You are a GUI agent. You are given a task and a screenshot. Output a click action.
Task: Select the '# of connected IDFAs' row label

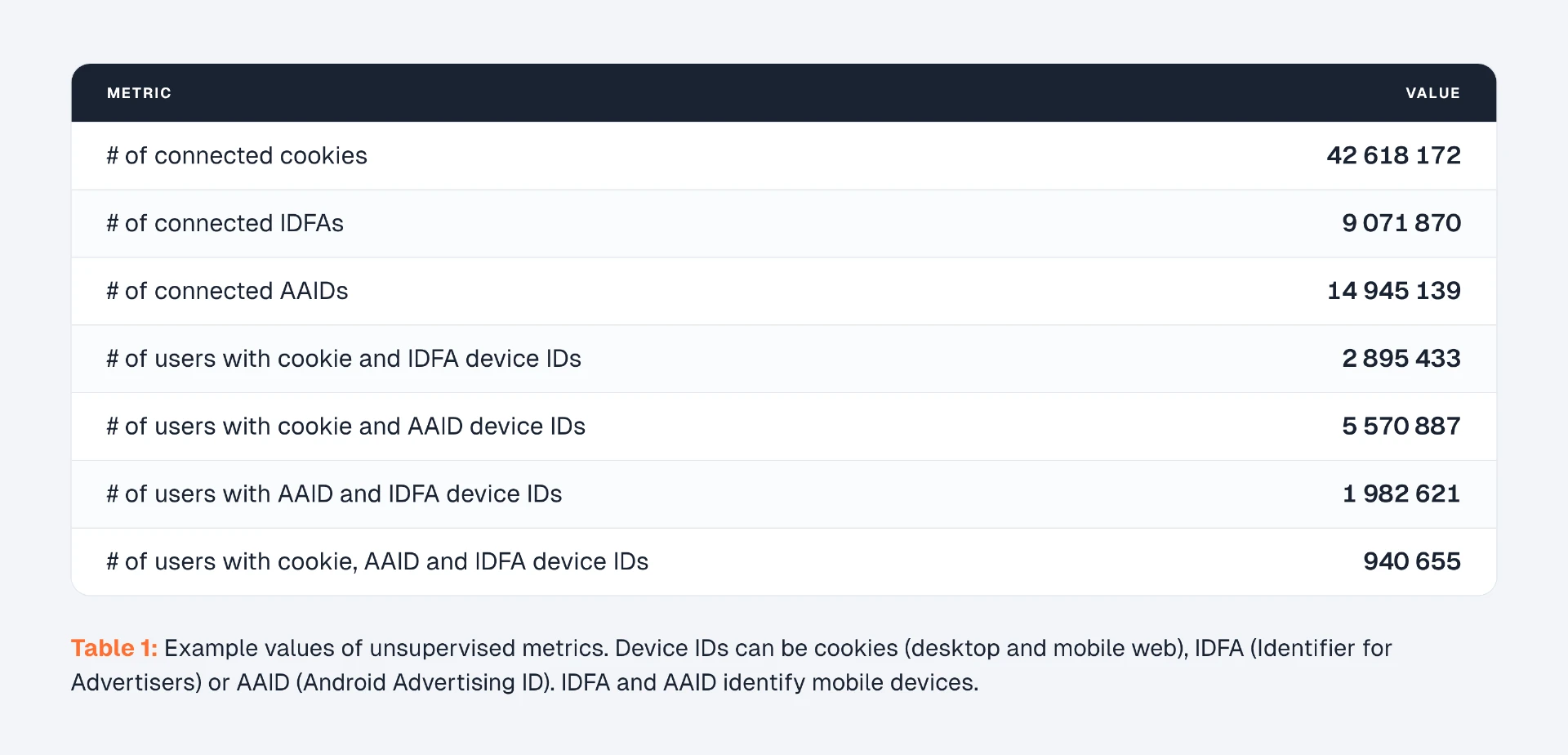(225, 223)
